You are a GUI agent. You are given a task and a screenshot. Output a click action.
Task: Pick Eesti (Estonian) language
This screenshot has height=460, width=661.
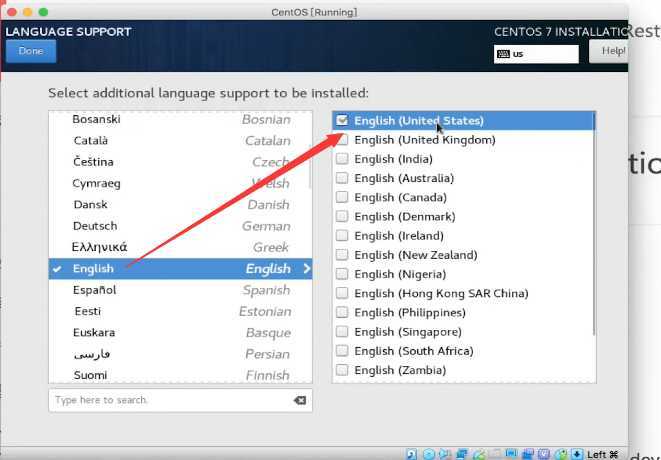(x=180, y=311)
